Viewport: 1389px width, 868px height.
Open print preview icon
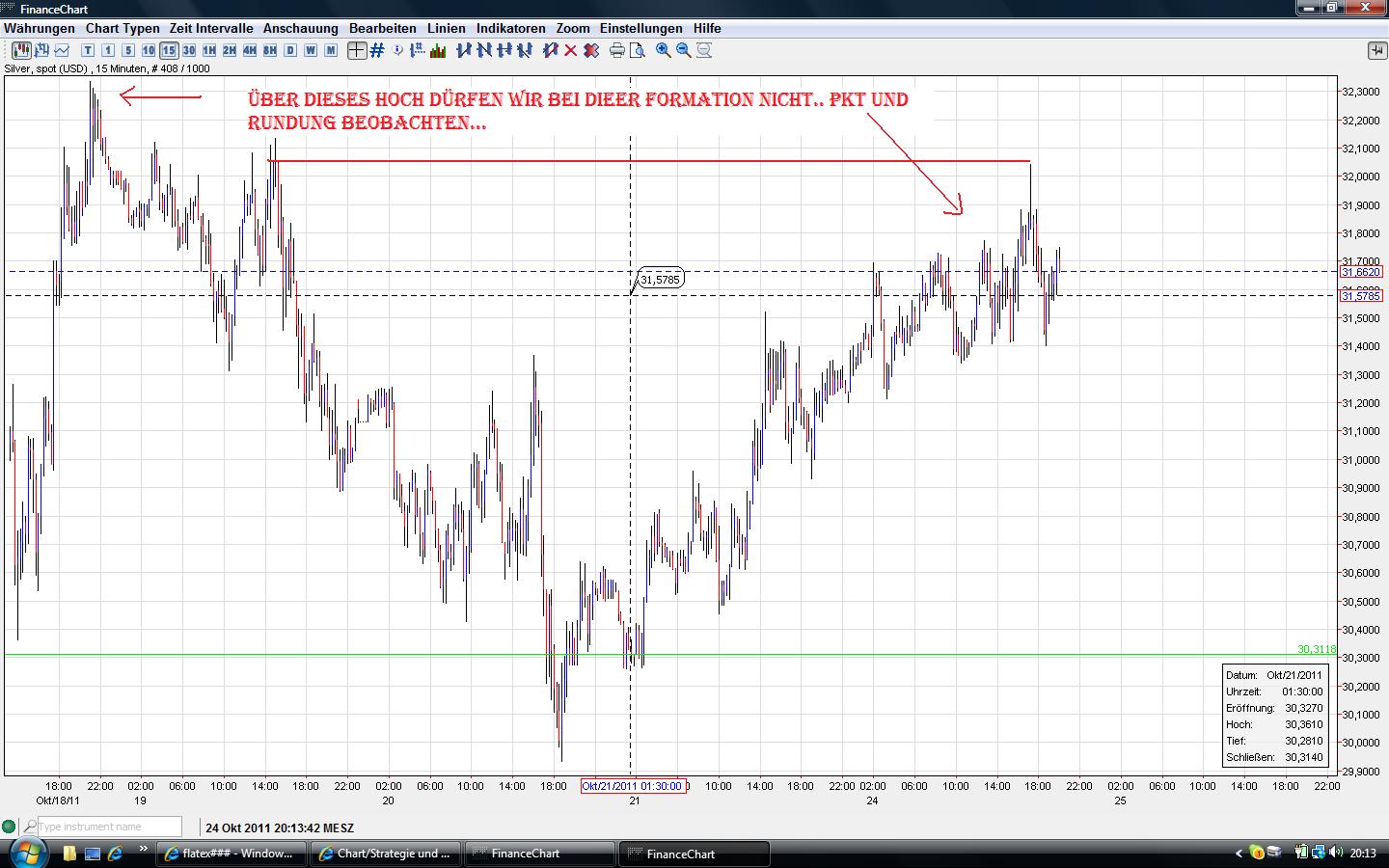pos(638,50)
